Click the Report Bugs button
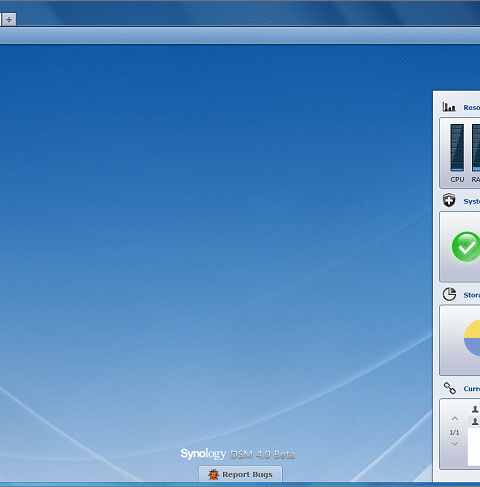 coord(240,474)
